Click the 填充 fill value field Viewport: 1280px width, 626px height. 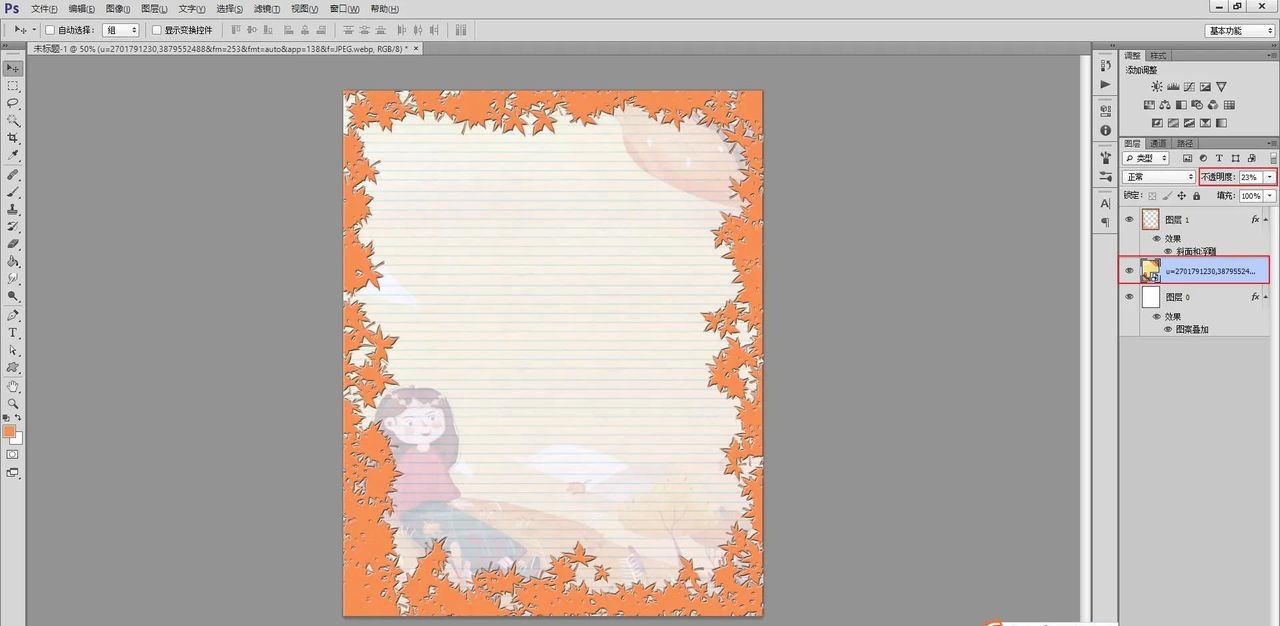tap(1250, 196)
